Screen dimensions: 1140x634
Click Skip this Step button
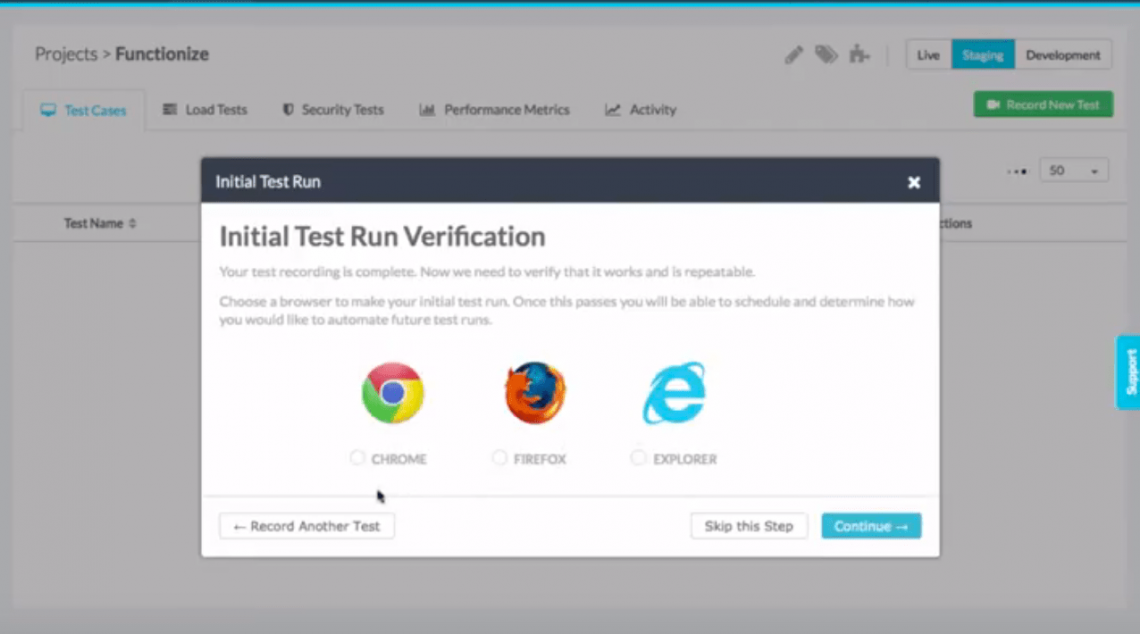749,526
